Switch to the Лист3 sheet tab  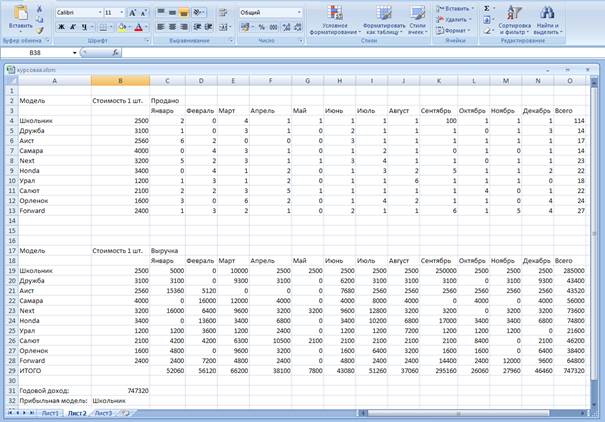coord(102,413)
